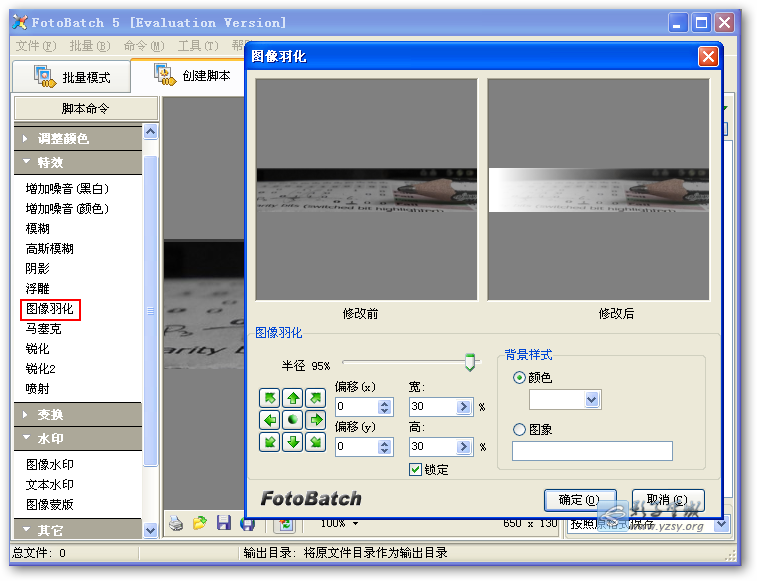
Task: Open the 文件 menu
Action: tap(34, 46)
